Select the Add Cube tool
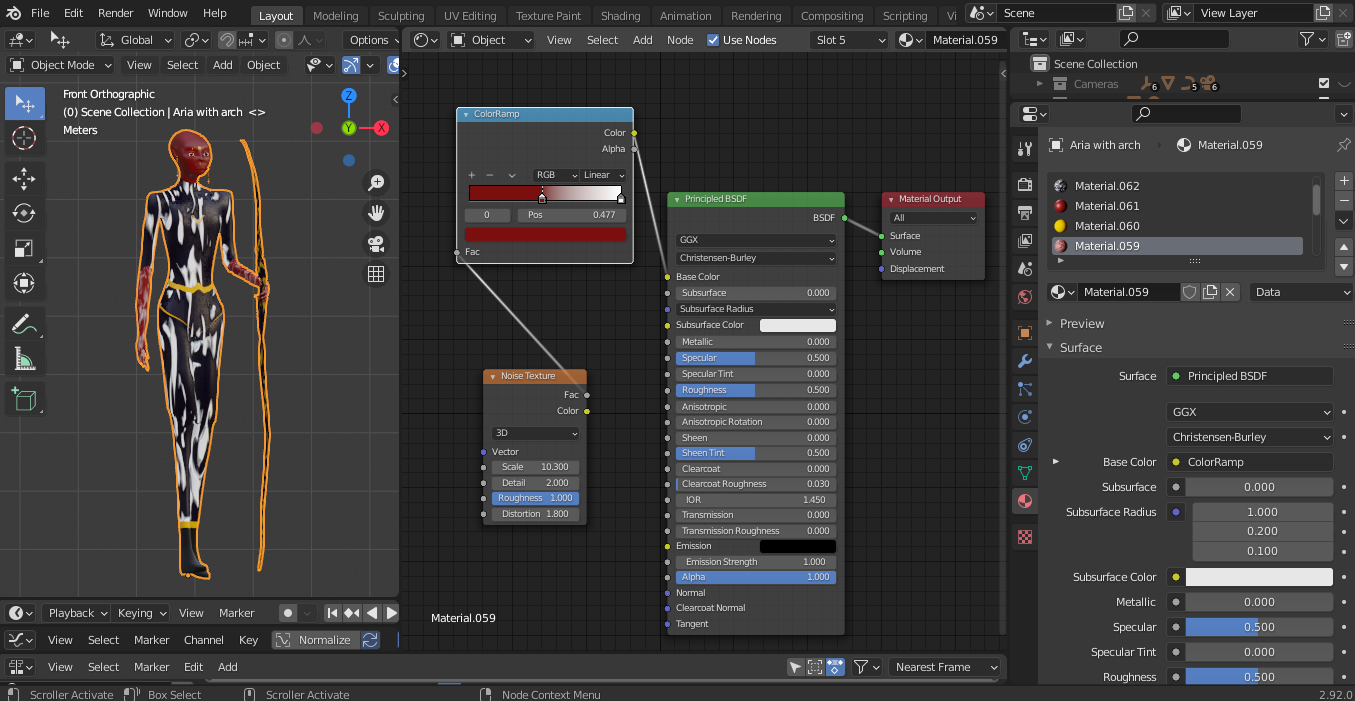Image resolution: width=1355 pixels, height=701 pixels. [x=24, y=399]
